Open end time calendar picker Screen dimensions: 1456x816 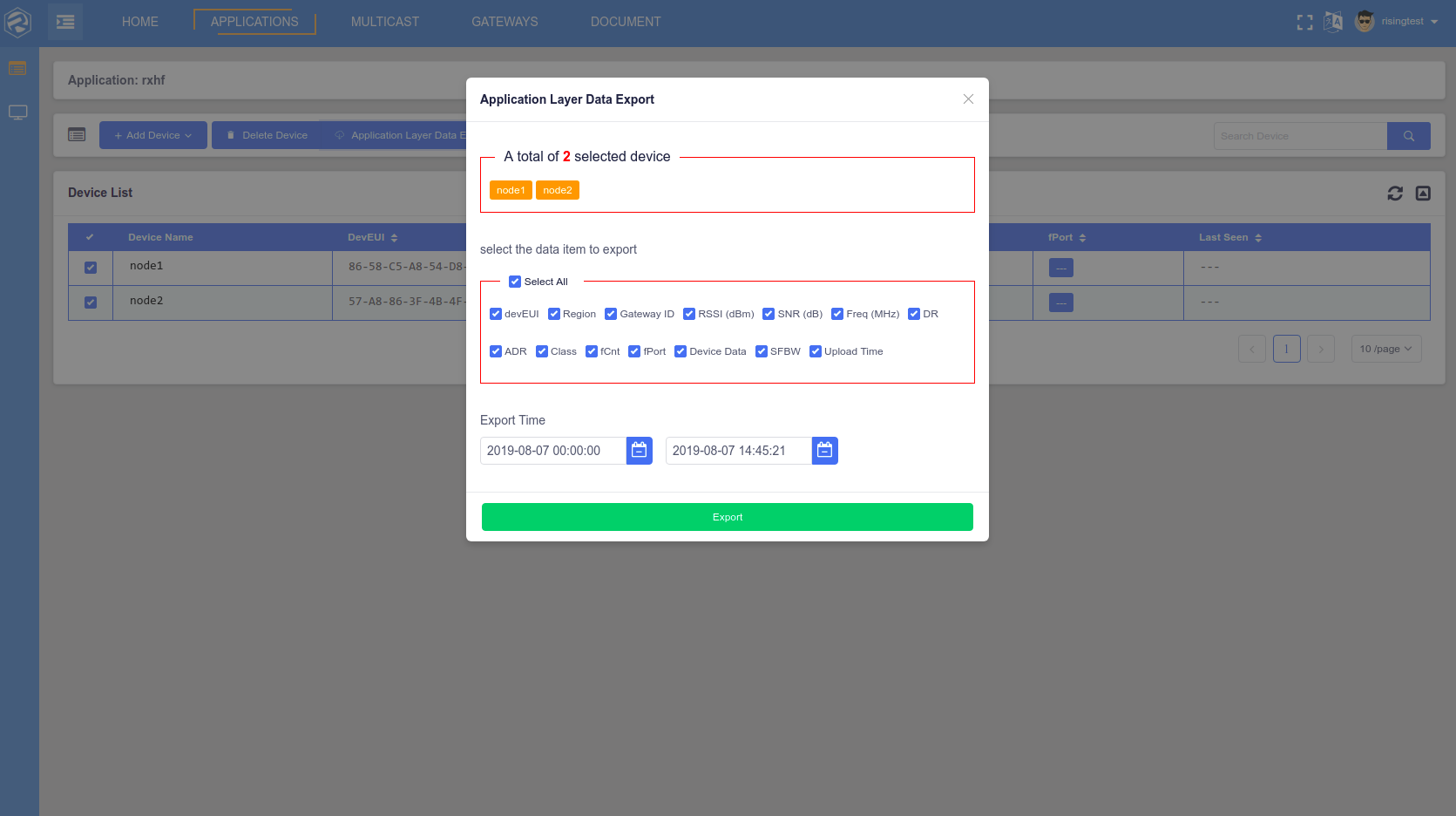824,451
